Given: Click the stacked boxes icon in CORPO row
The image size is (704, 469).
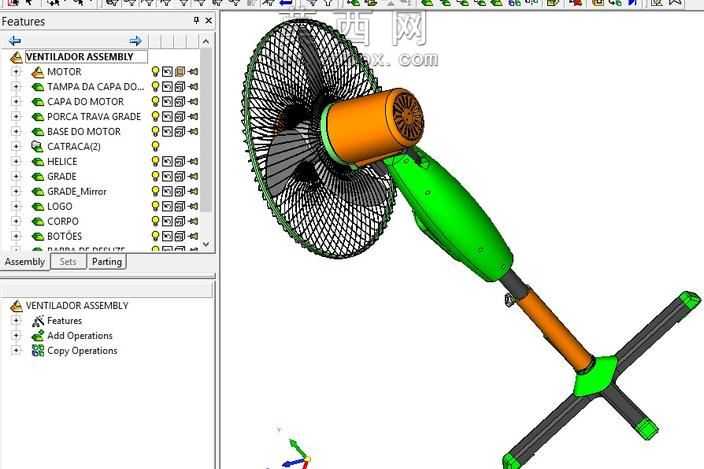Looking at the screenshot, I should [x=180, y=221].
